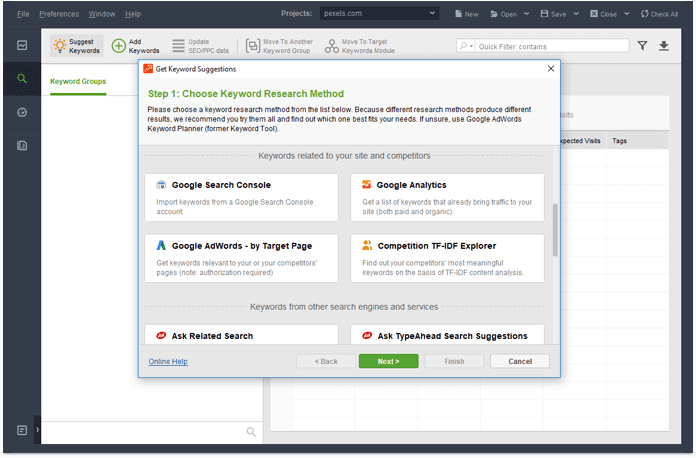The width and height of the screenshot is (696, 458).
Task: Expand the Open dropdown arrow
Action: click(526, 14)
